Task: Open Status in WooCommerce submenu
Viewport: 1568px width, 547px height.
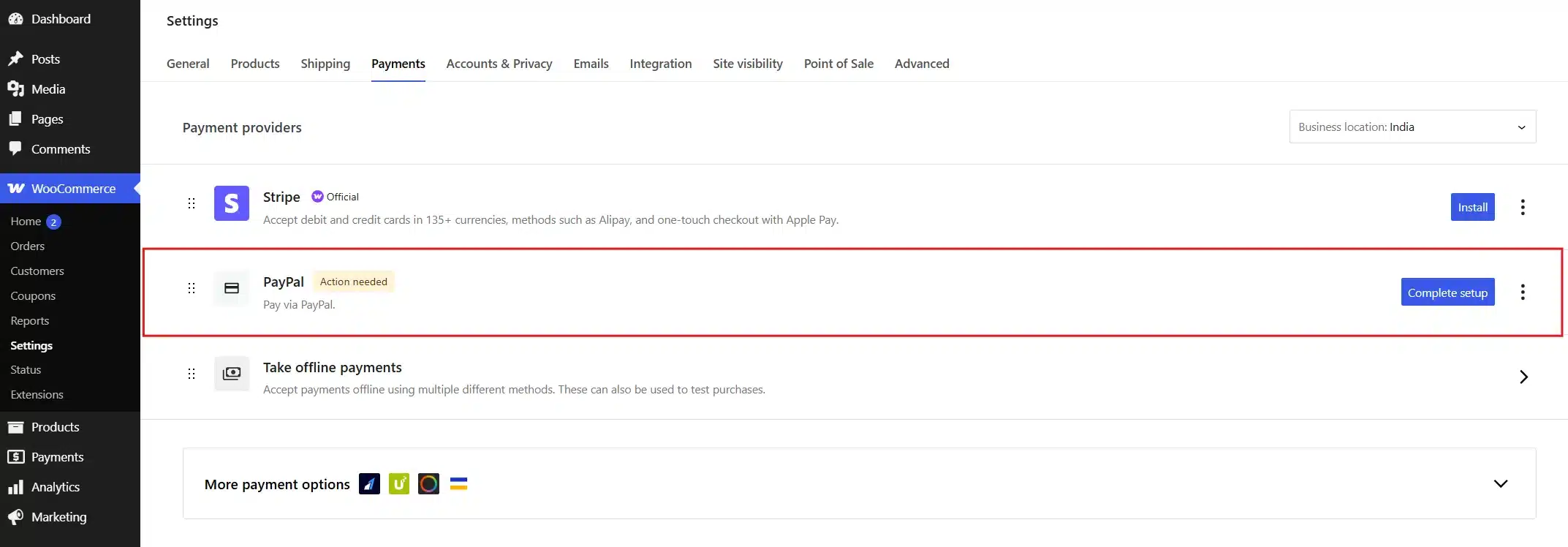Action: (26, 370)
